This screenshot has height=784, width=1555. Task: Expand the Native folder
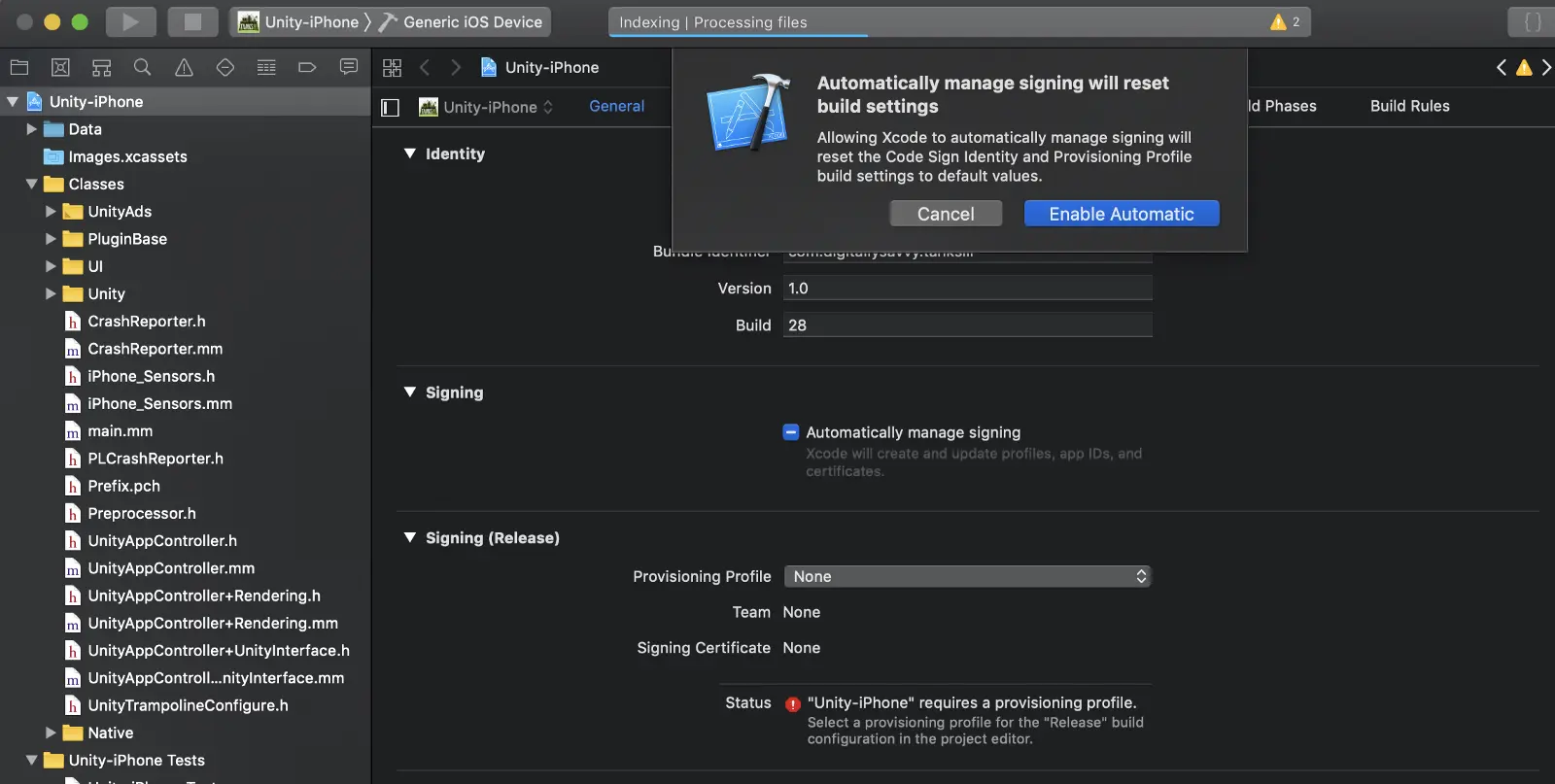[52, 733]
